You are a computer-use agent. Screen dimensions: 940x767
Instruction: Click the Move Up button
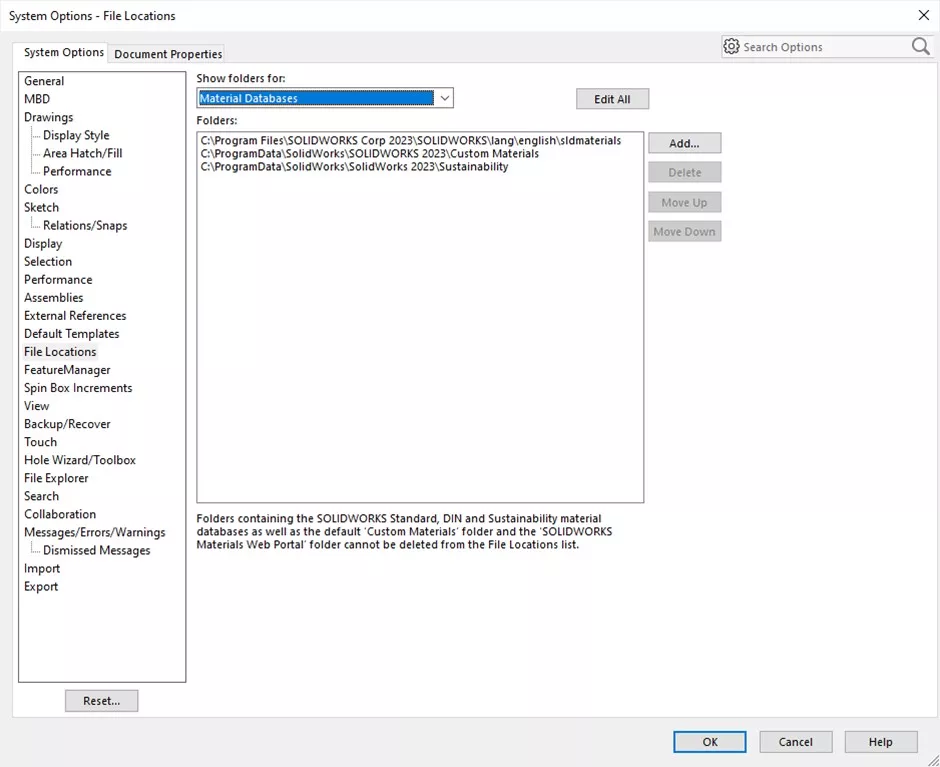click(684, 202)
